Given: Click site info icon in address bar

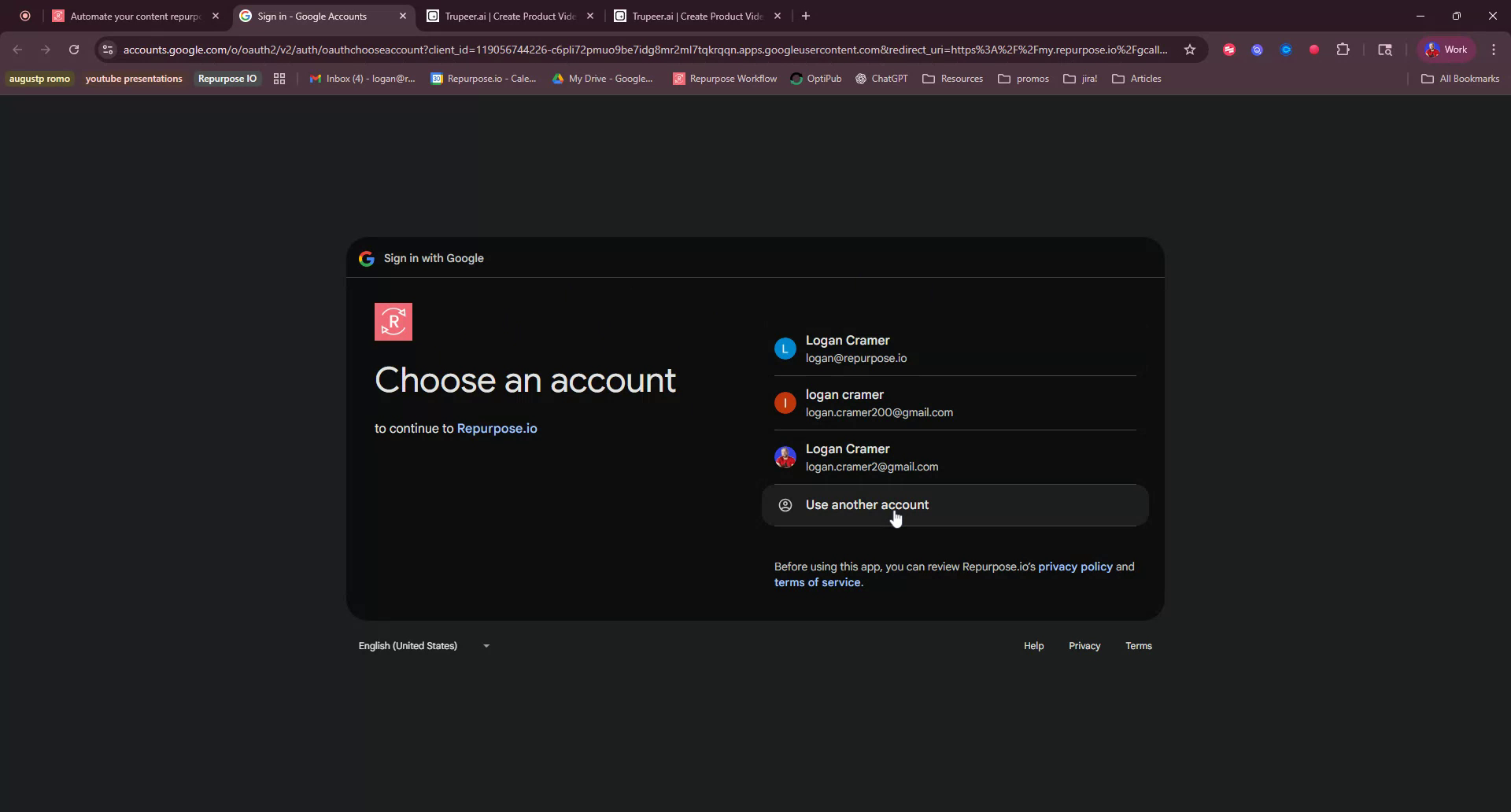Looking at the screenshot, I should point(107,49).
